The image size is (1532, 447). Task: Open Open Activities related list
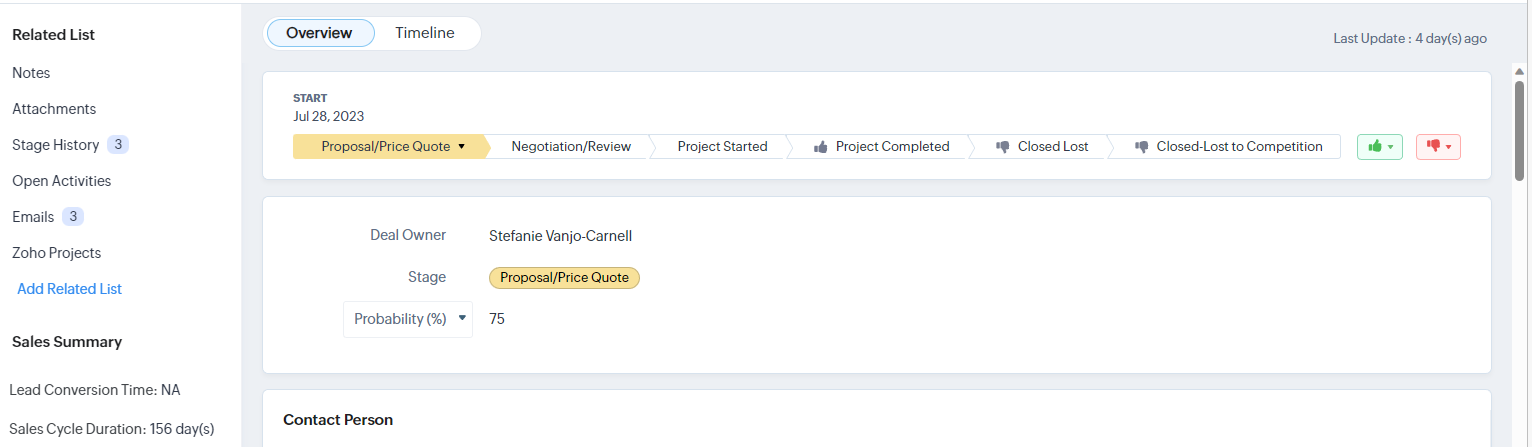coord(61,181)
